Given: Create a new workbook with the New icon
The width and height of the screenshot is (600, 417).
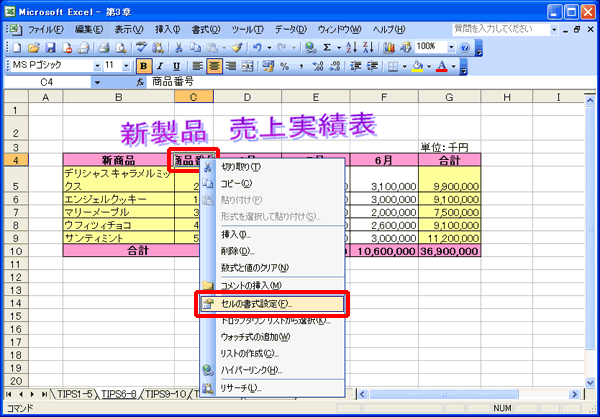Looking at the screenshot, I should 17,48.
